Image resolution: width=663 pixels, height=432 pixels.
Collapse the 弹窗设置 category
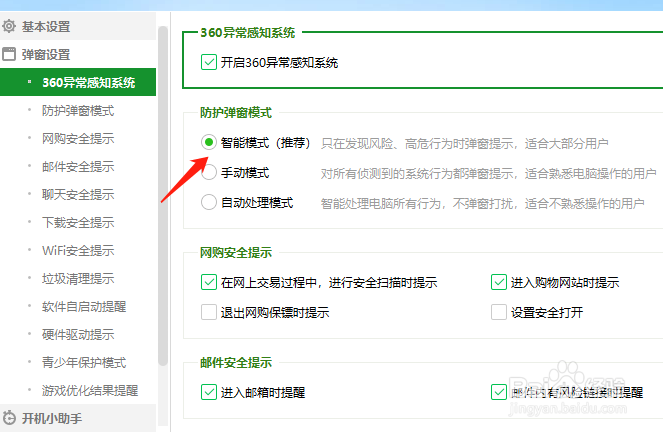point(78,54)
